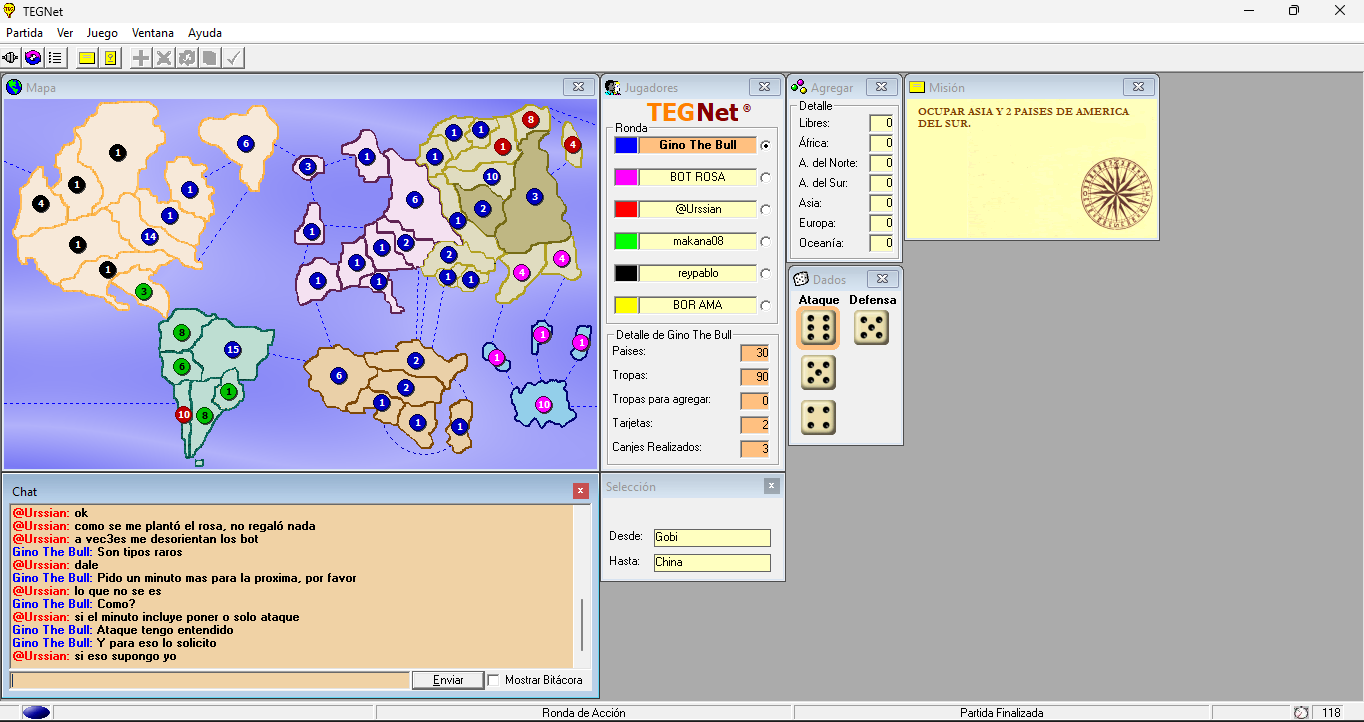Collapse the Mapa panel using its header button
The width and height of the screenshot is (1364, 722).
click(x=578, y=87)
